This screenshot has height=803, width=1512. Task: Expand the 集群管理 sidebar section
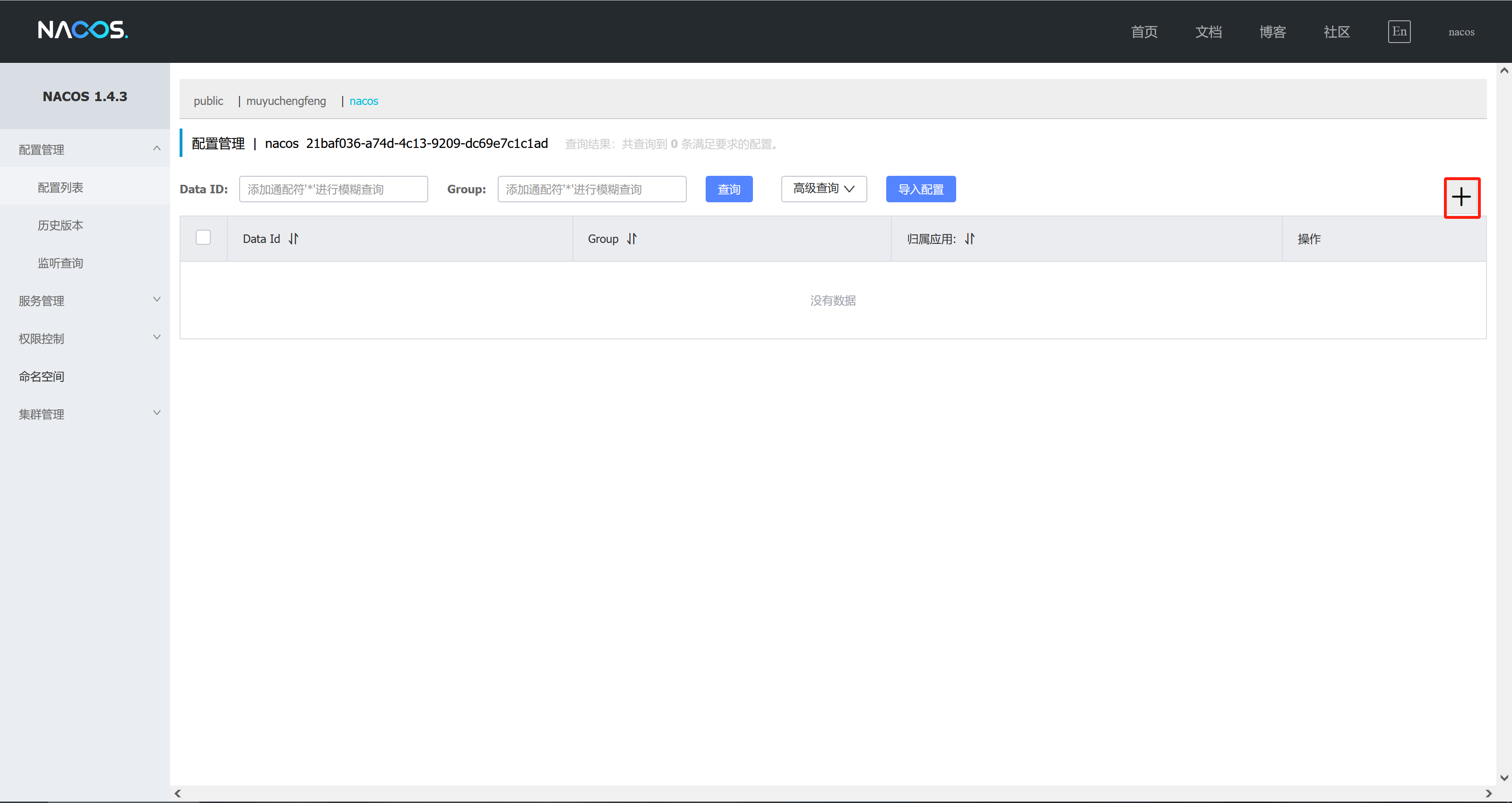(85, 414)
